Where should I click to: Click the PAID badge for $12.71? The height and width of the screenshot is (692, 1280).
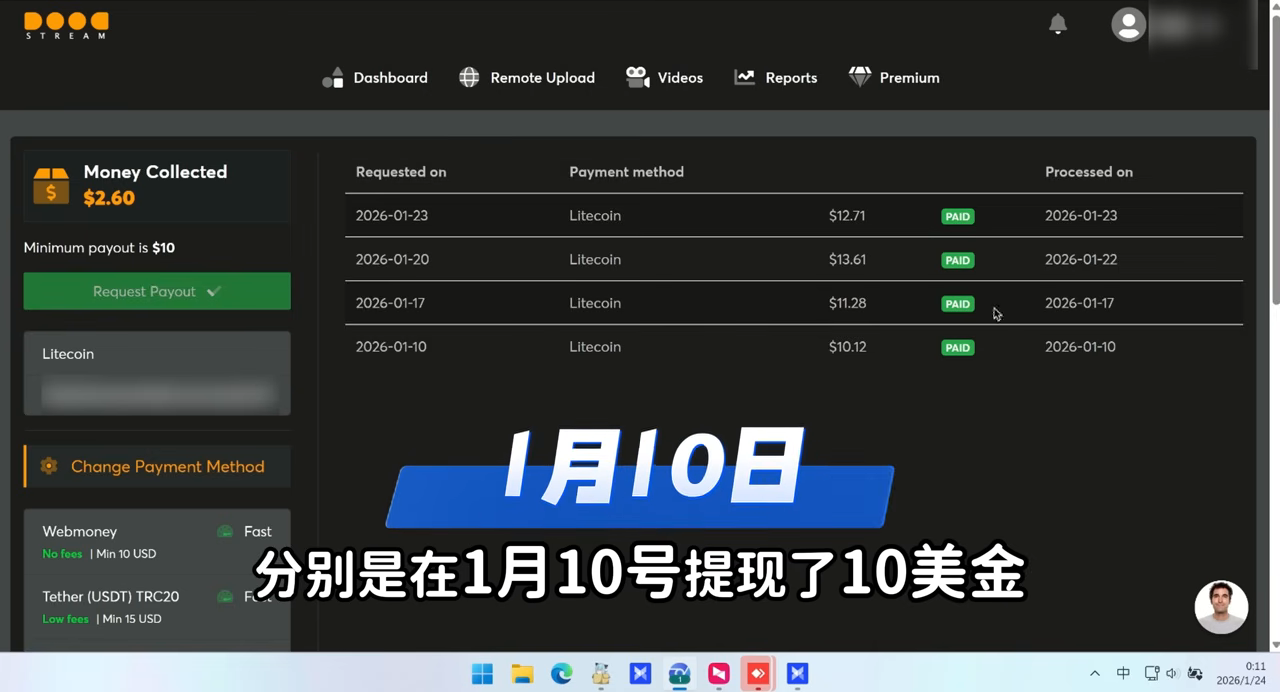click(x=958, y=216)
